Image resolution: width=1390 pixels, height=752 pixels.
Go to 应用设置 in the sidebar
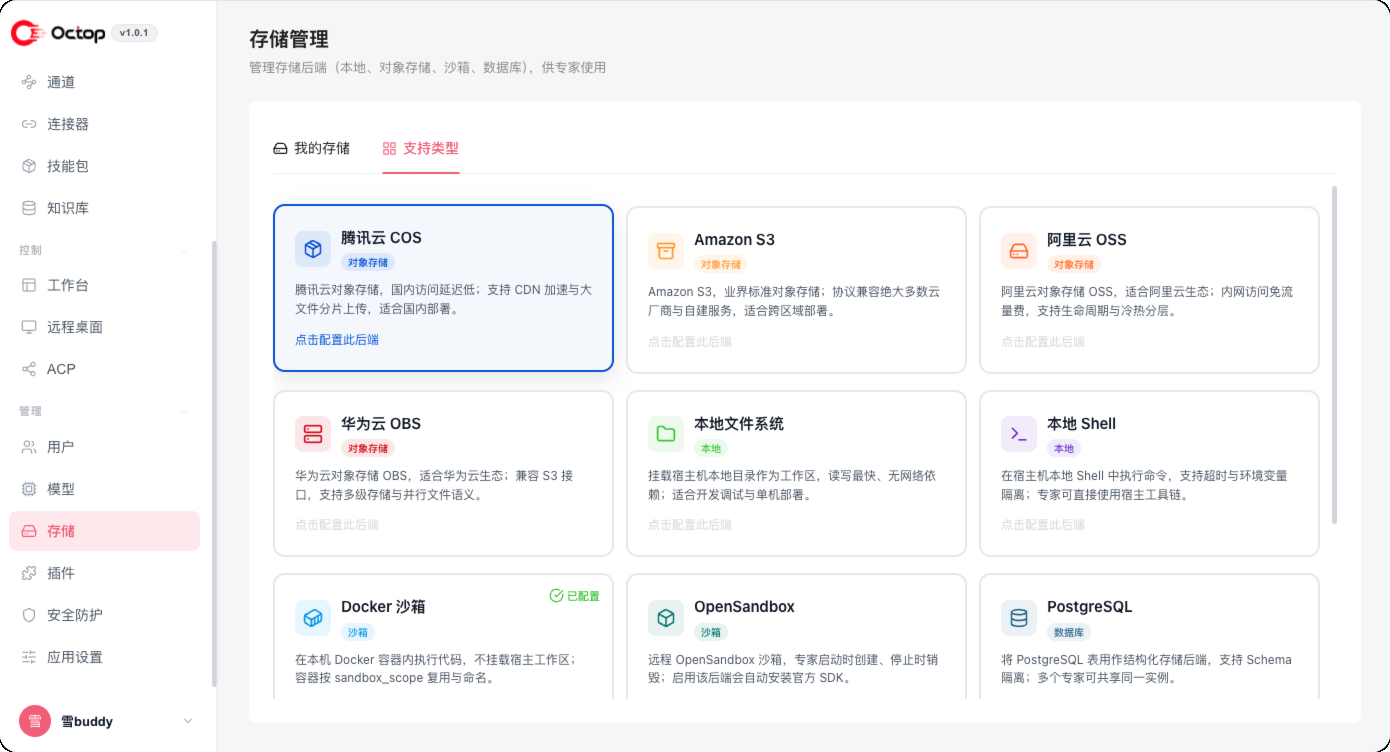point(104,657)
